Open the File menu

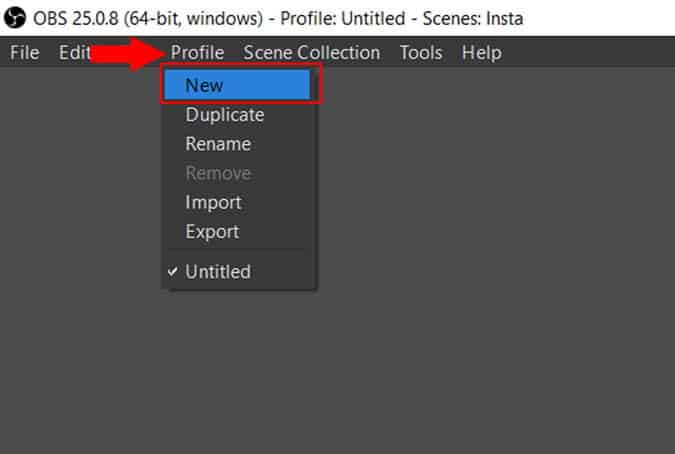coord(25,53)
